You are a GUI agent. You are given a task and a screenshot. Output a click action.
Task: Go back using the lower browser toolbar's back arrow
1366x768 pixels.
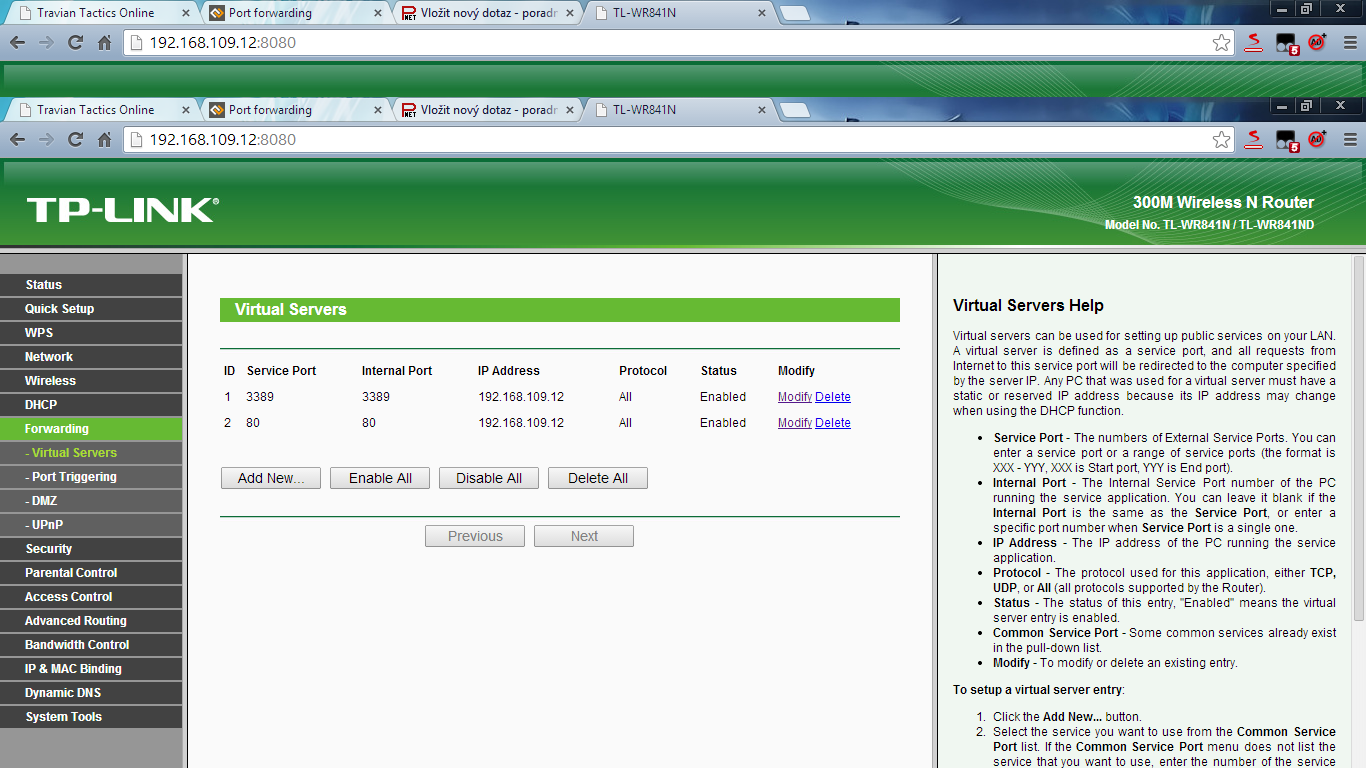tap(17, 140)
